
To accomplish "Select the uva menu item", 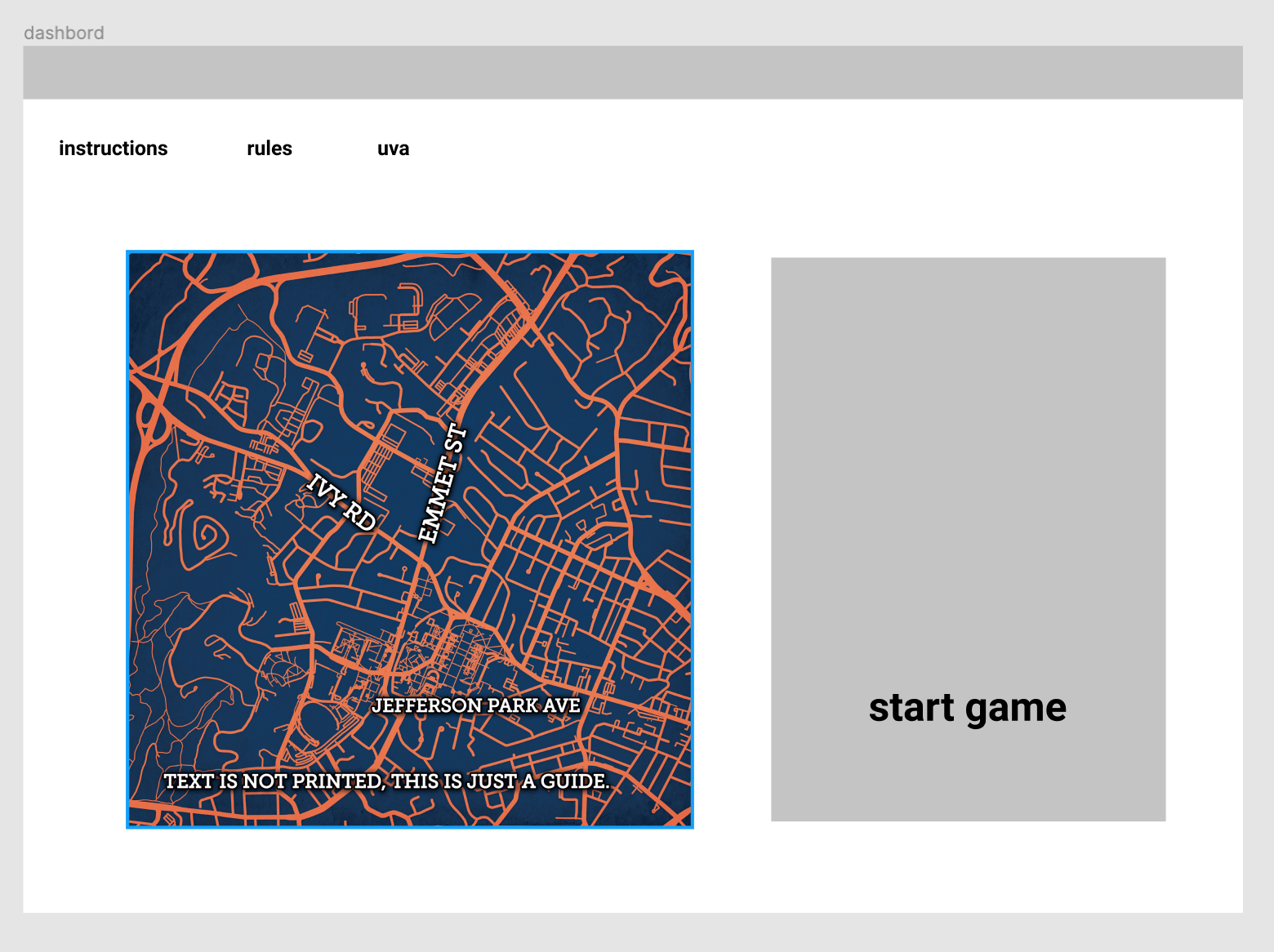I will point(393,149).
